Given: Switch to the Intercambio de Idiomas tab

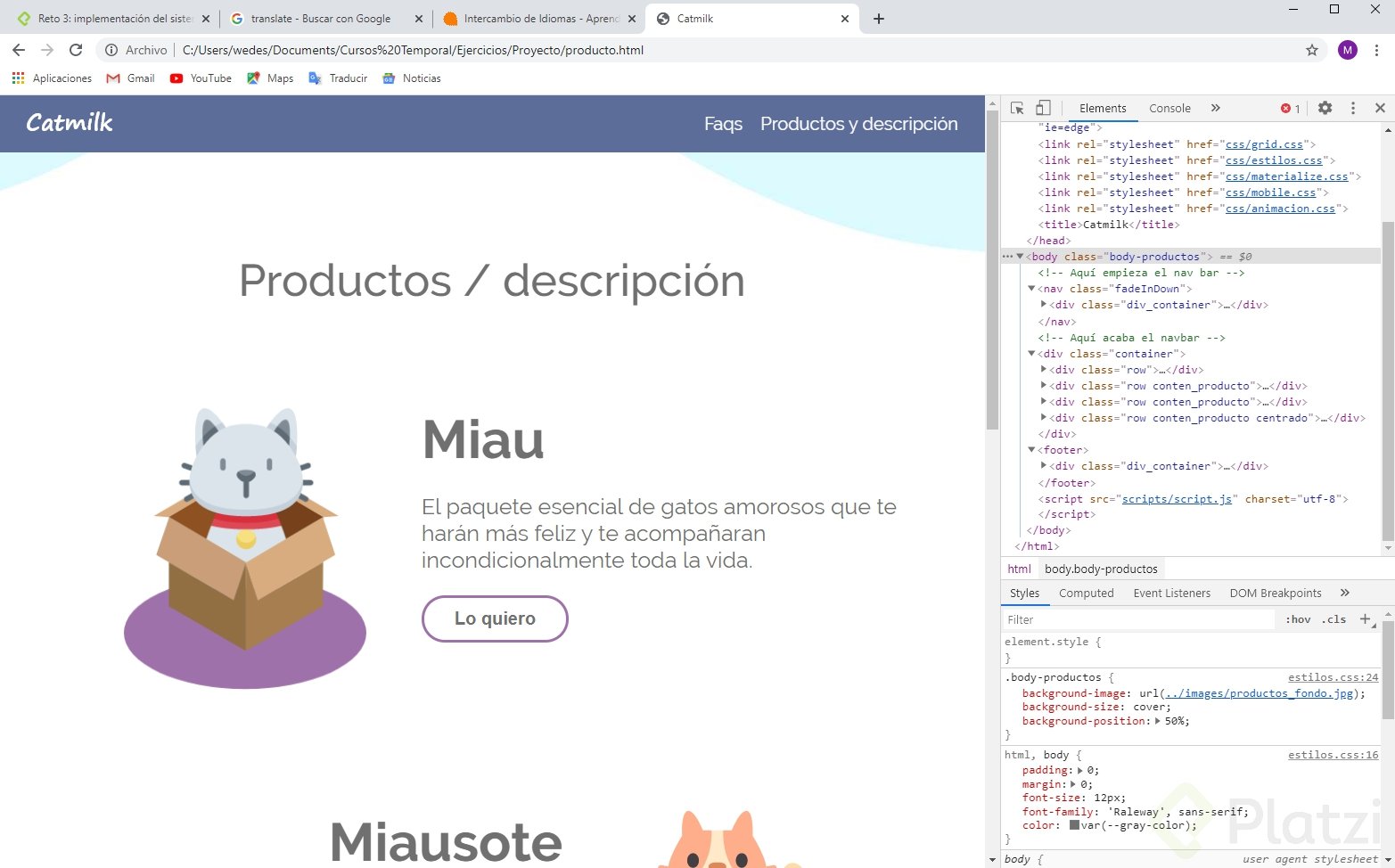Looking at the screenshot, I should pyautogui.click(x=538, y=19).
